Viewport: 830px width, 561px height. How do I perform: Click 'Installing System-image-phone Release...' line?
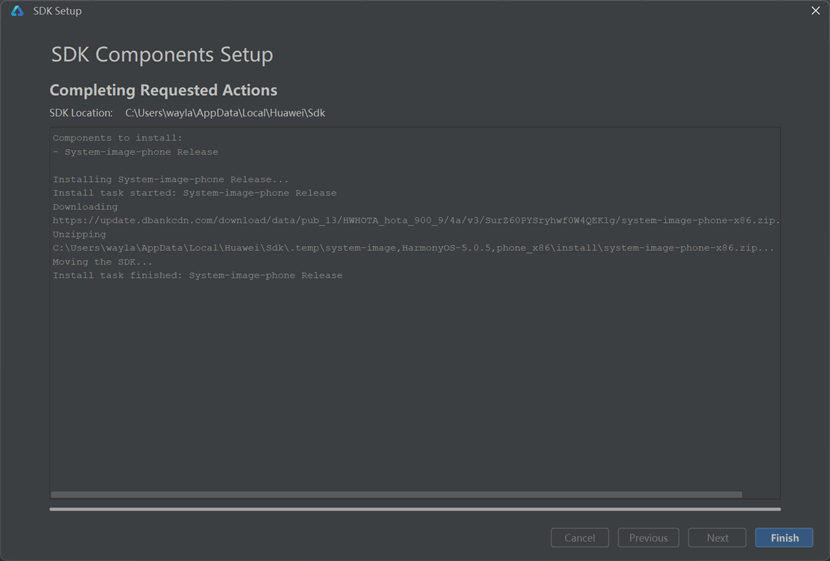pos(170,179)
